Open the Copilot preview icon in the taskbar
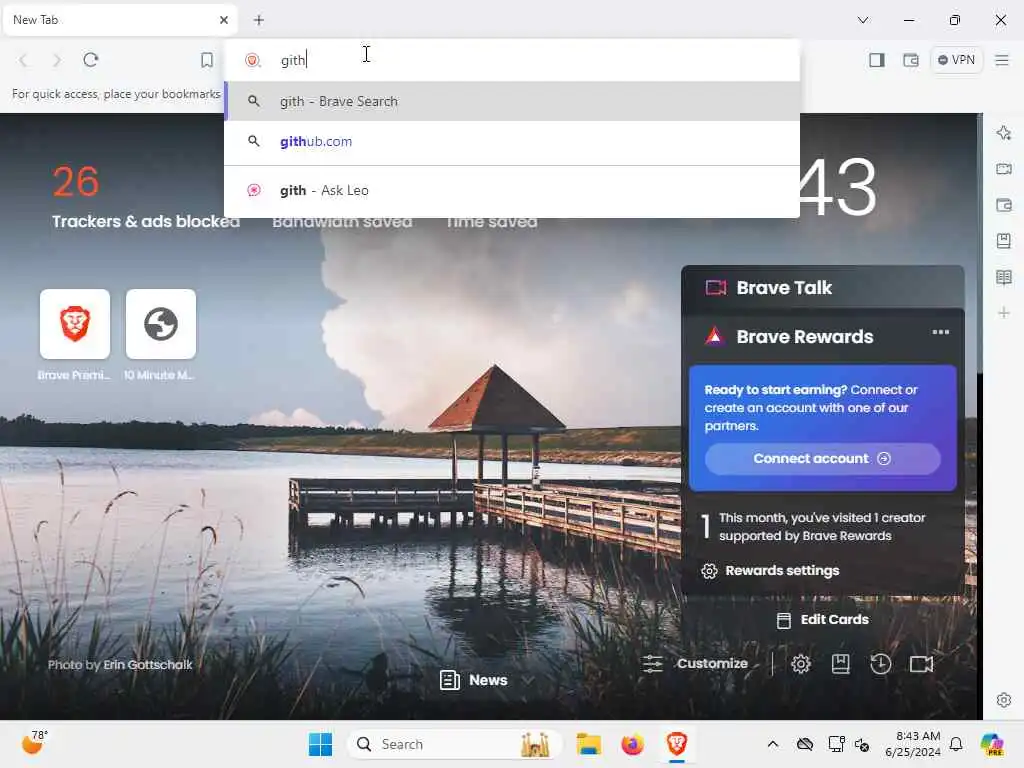 click(991, 744)
